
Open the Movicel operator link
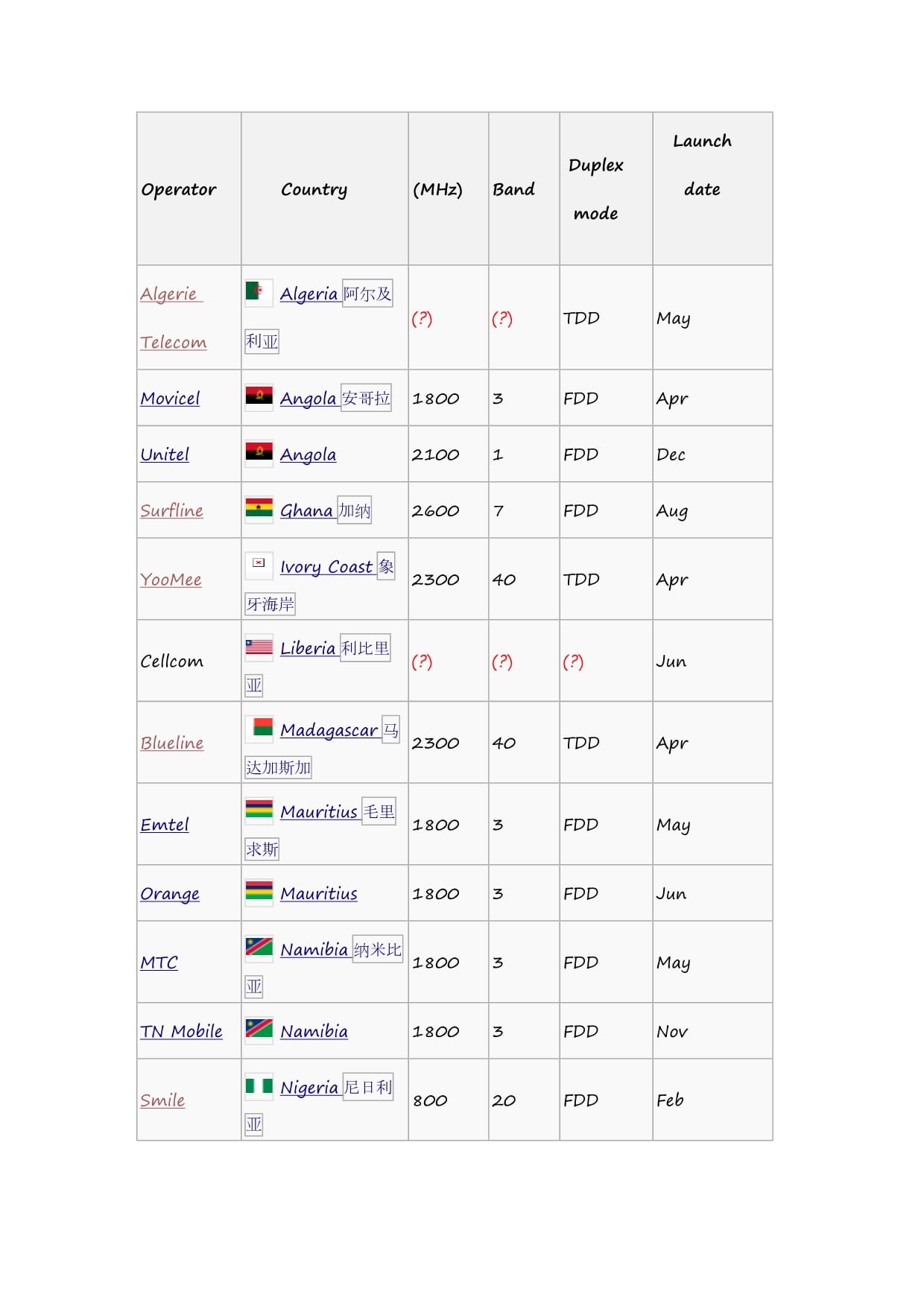(x=170, y=399)
